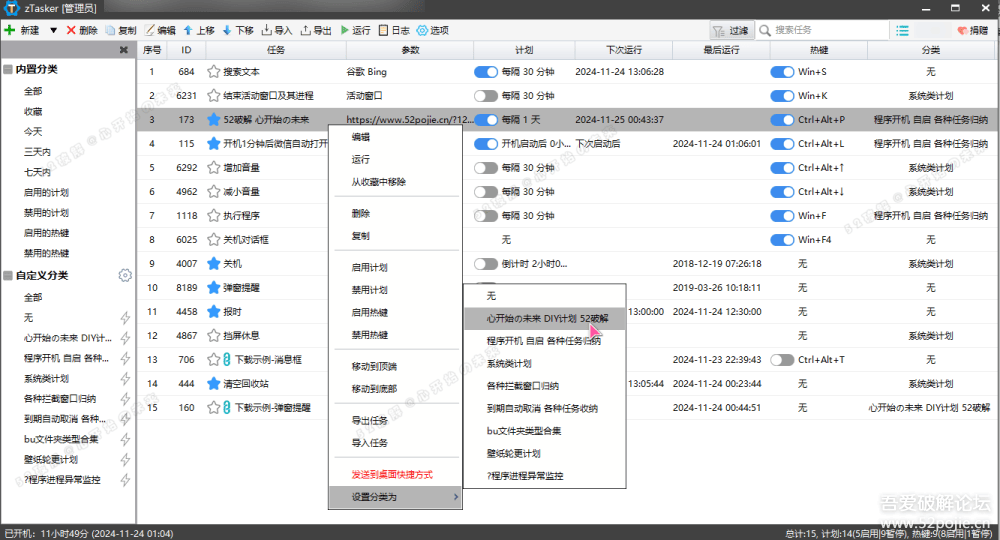The height and width of the screenshot is (540, 1000).
Task: Click the green 运行 run icon
Action: (x=345, y=30)
